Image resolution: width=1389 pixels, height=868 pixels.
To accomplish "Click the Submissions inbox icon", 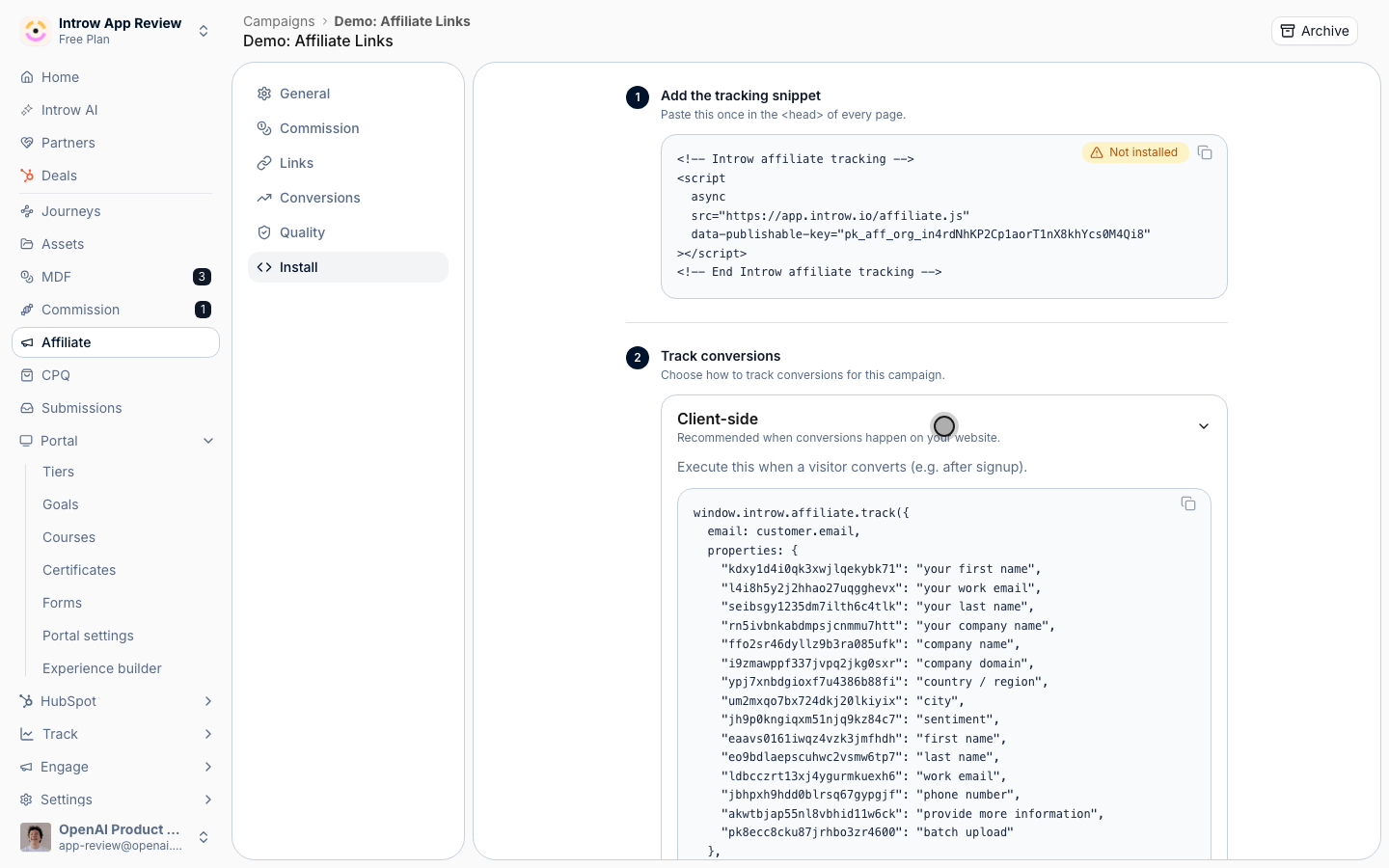I will tap(27, 408).
